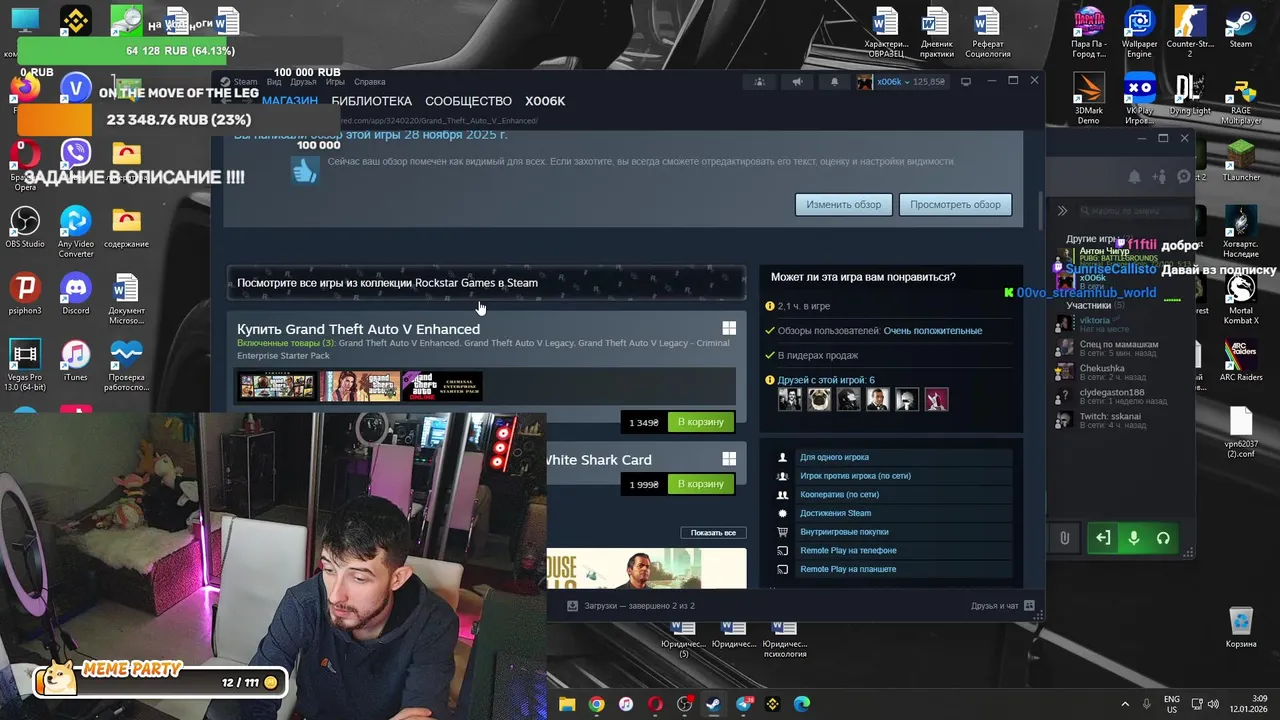Open Microsoft Edge from the taskbar

click(802, 704)
